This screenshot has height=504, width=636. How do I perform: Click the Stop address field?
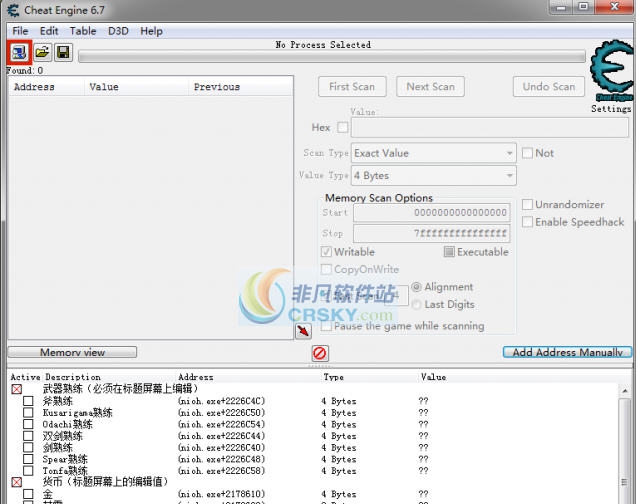click(432, 233)
